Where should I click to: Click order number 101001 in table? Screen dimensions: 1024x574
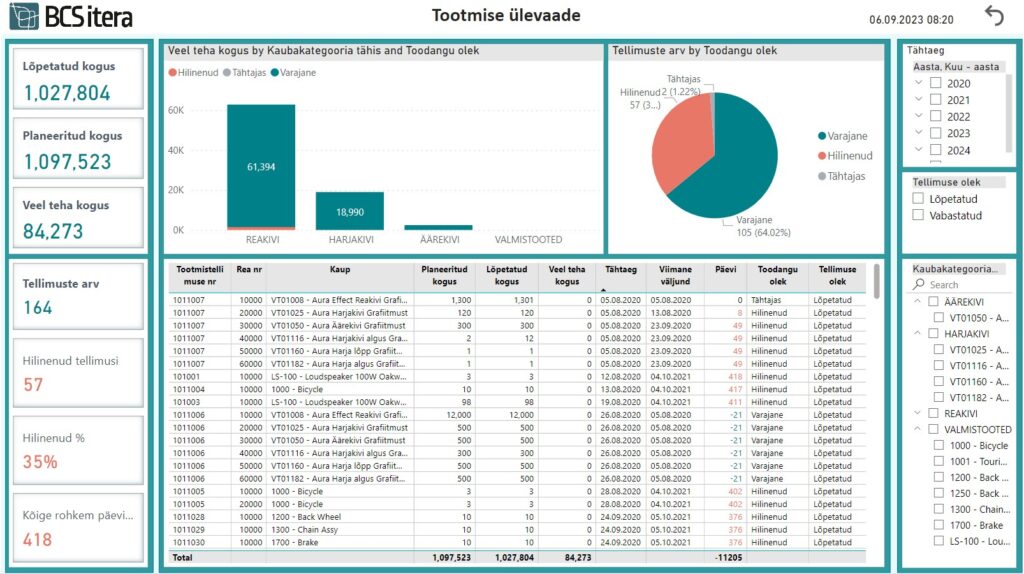(x=186, y=376)
